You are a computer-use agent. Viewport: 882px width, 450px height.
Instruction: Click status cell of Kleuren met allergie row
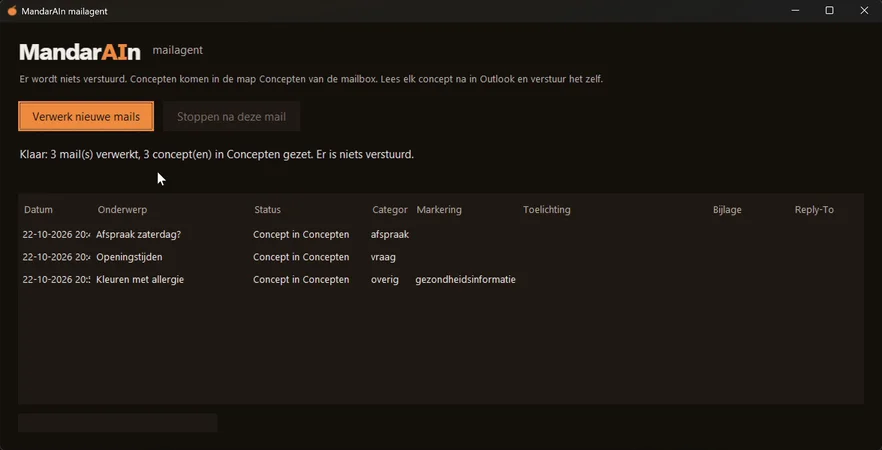(301, 280)
